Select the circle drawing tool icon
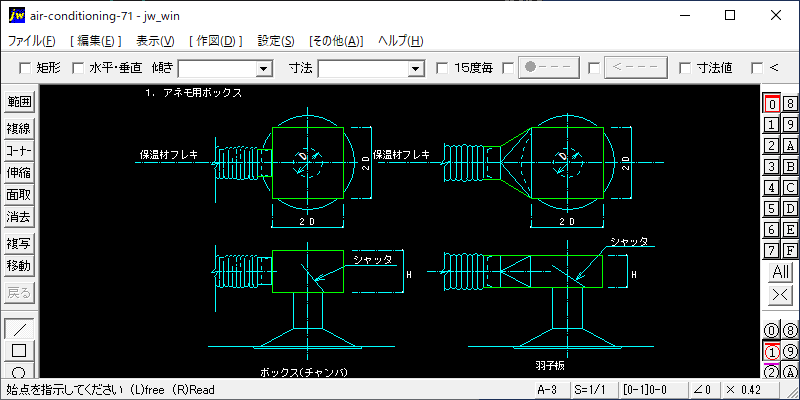800x400 pixels. pyautogui.click(x=19, y=370)
